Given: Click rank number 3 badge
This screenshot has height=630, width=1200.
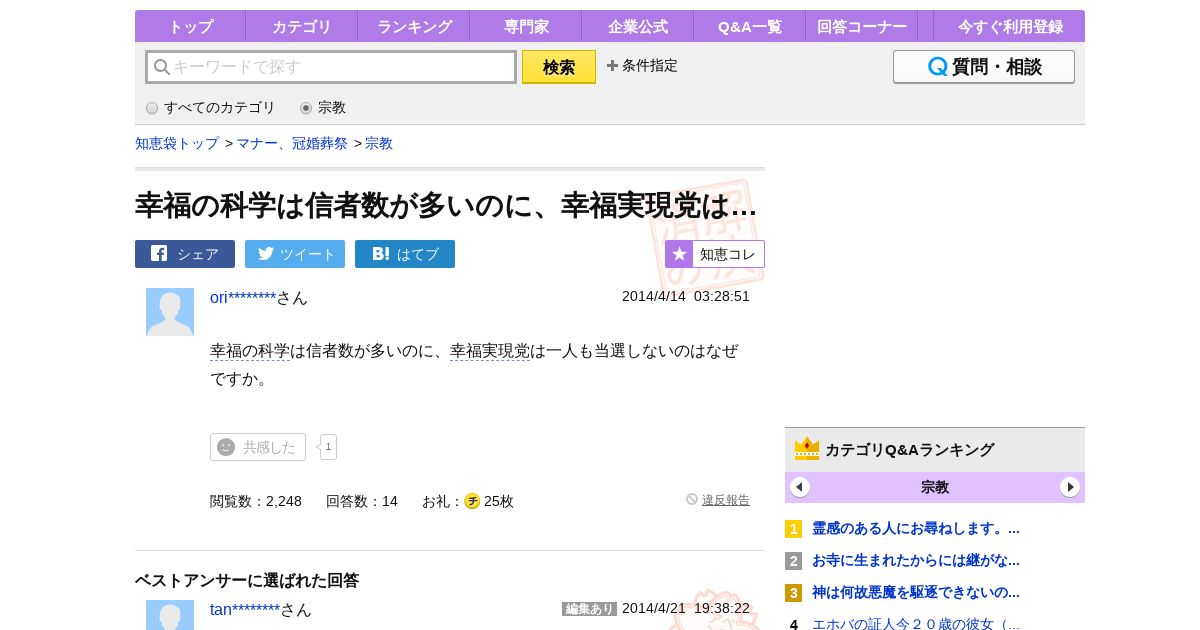Looking at the screenshot, I should click(794, 593).
